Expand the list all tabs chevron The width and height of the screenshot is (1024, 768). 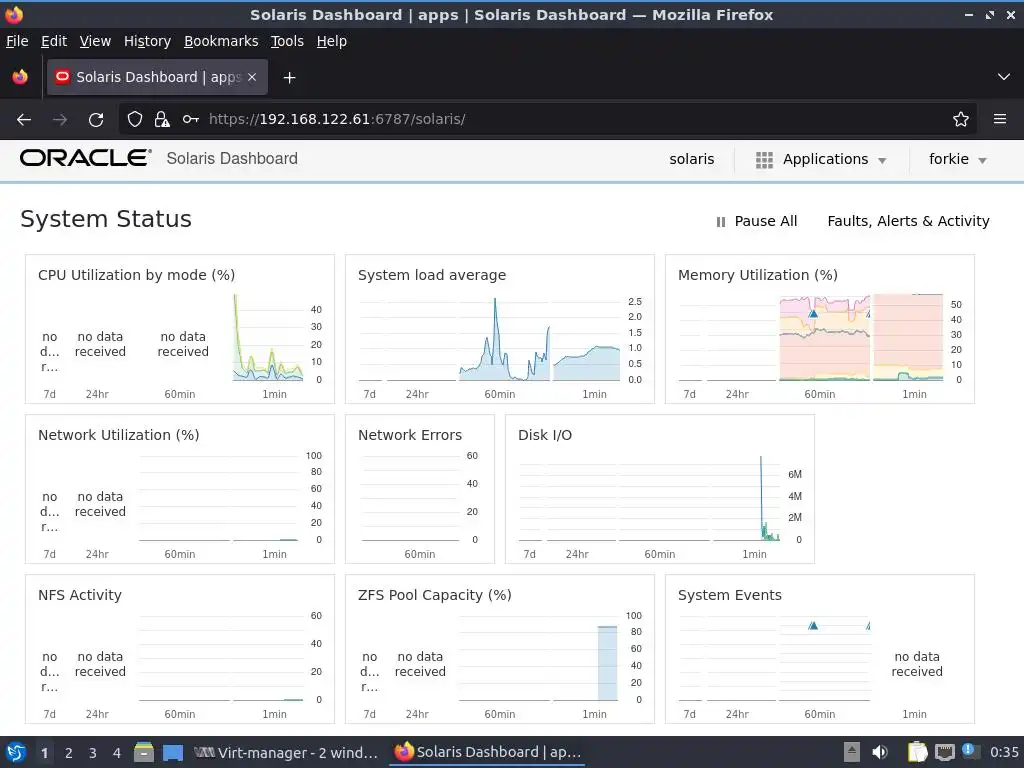[1004, 77]
